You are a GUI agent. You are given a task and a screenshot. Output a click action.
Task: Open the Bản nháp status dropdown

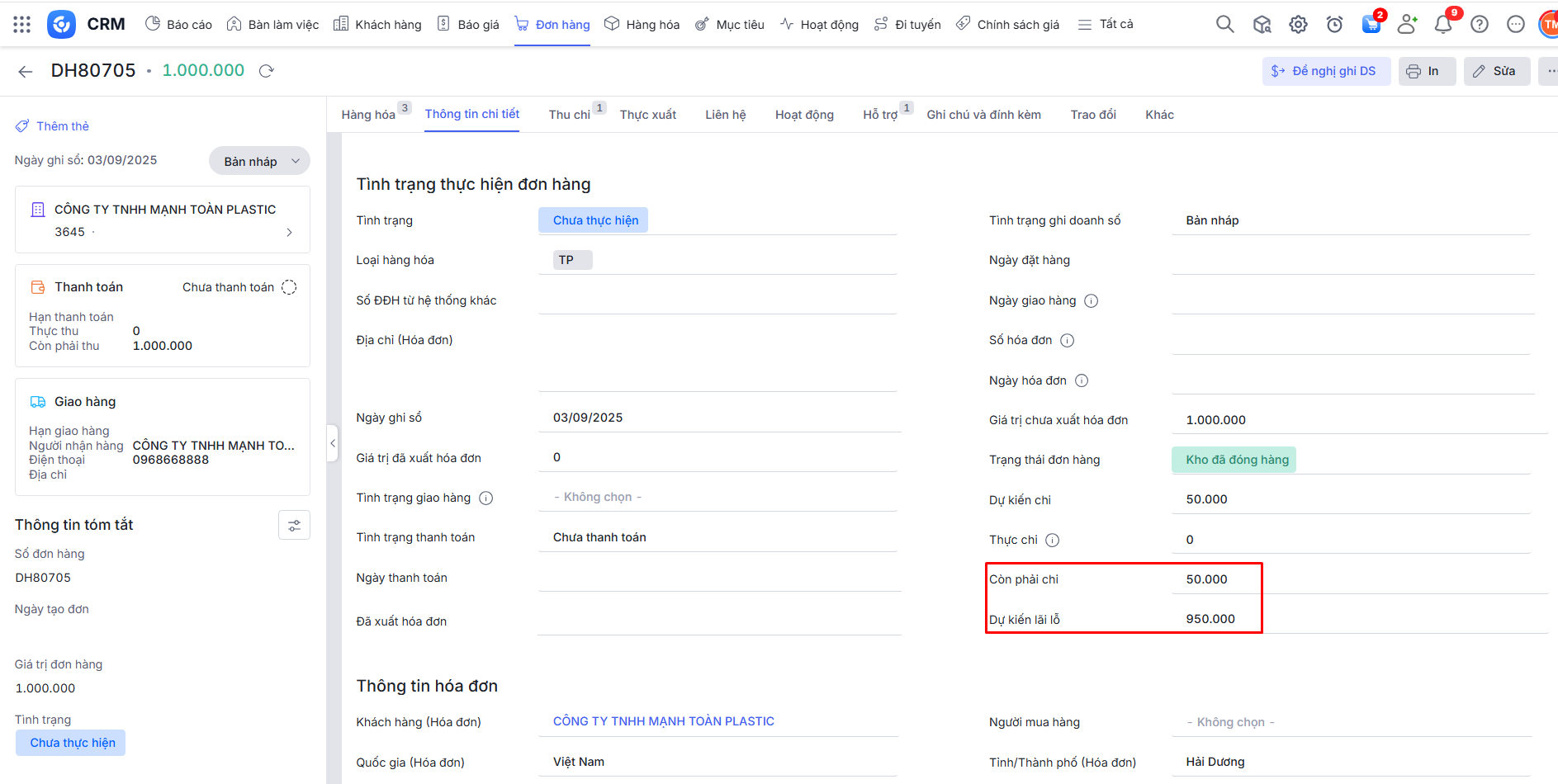[x=258, y=161]
